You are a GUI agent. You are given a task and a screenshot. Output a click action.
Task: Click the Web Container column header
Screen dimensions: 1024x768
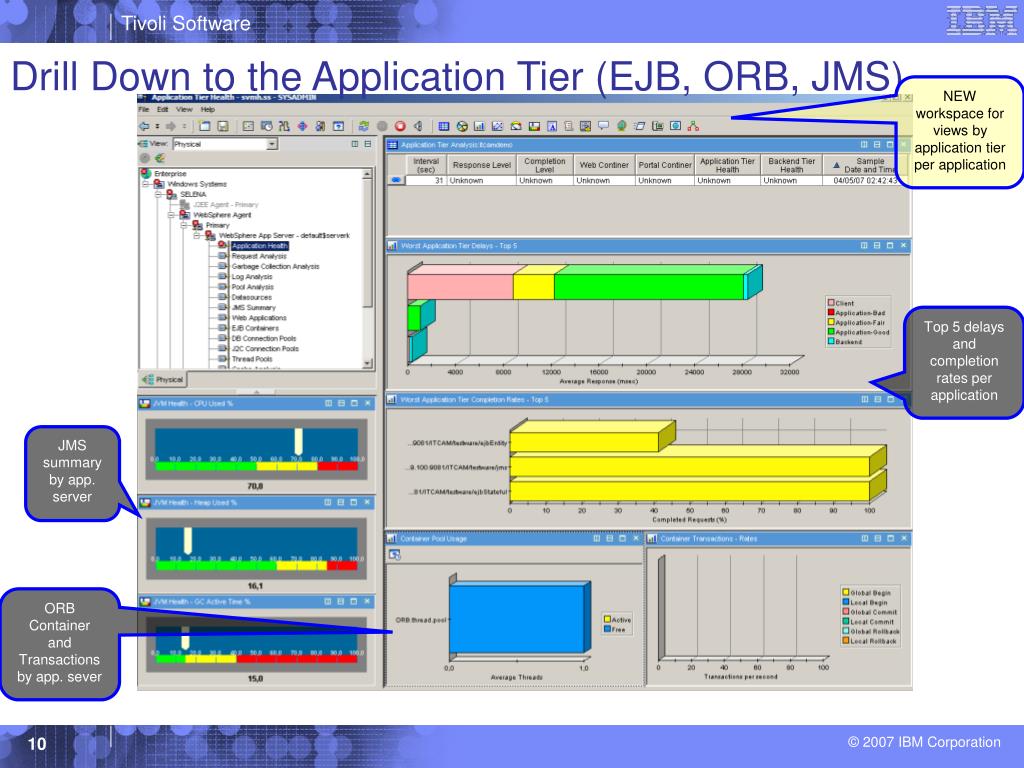(604, 165)
